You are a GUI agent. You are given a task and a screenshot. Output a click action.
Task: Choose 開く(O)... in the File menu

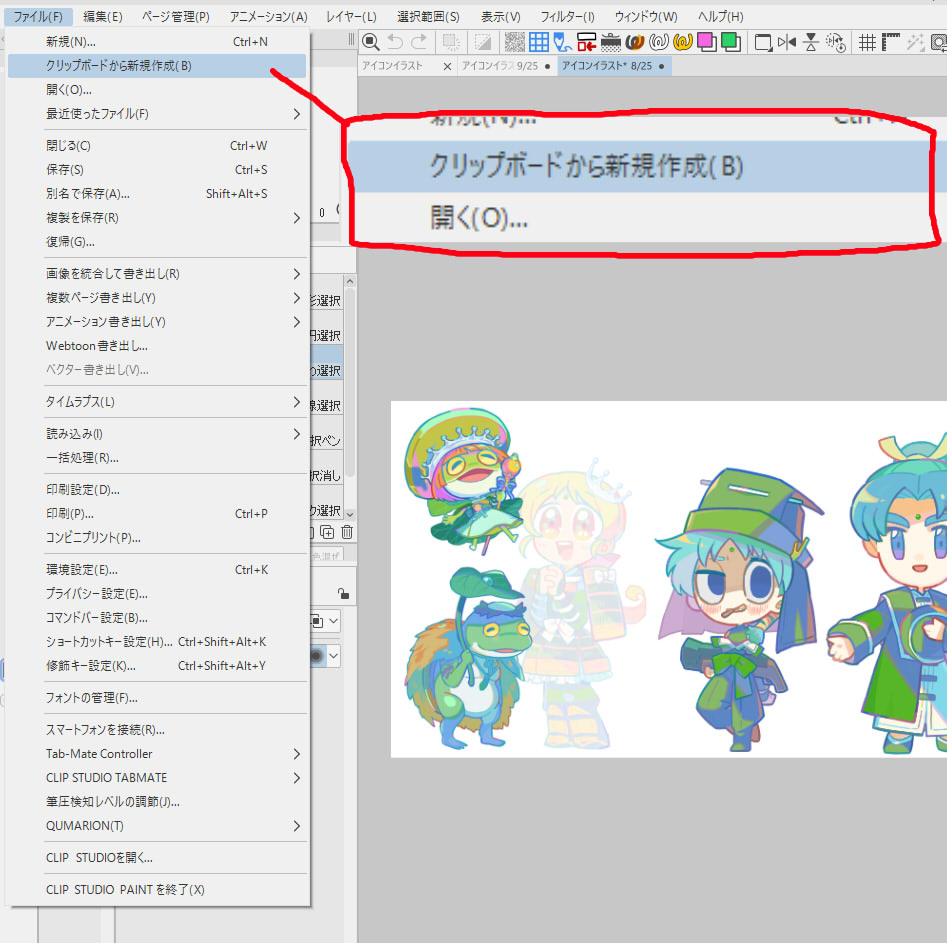[157, 90]
